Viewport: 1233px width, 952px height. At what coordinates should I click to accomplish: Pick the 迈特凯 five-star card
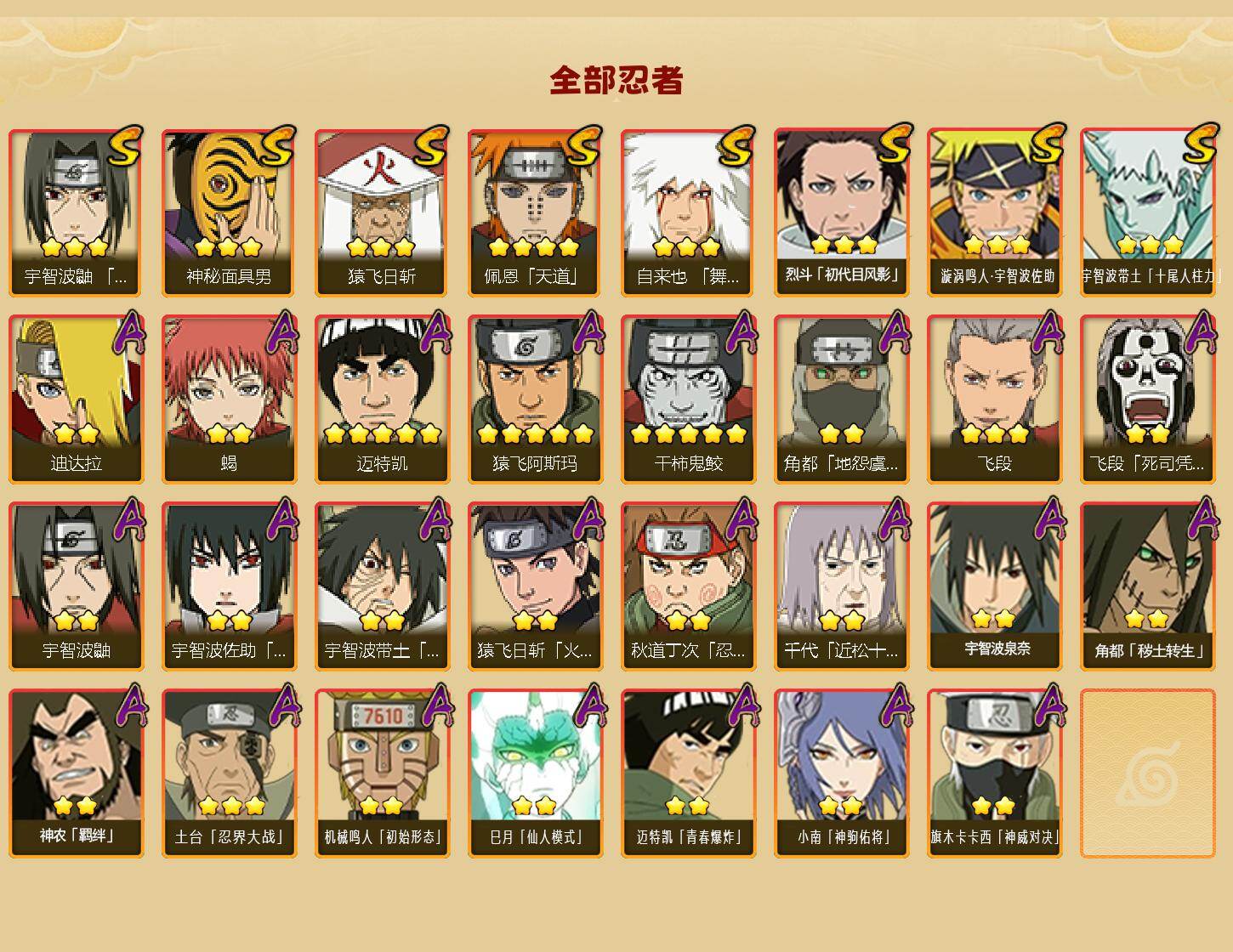[x=382, y=399]
